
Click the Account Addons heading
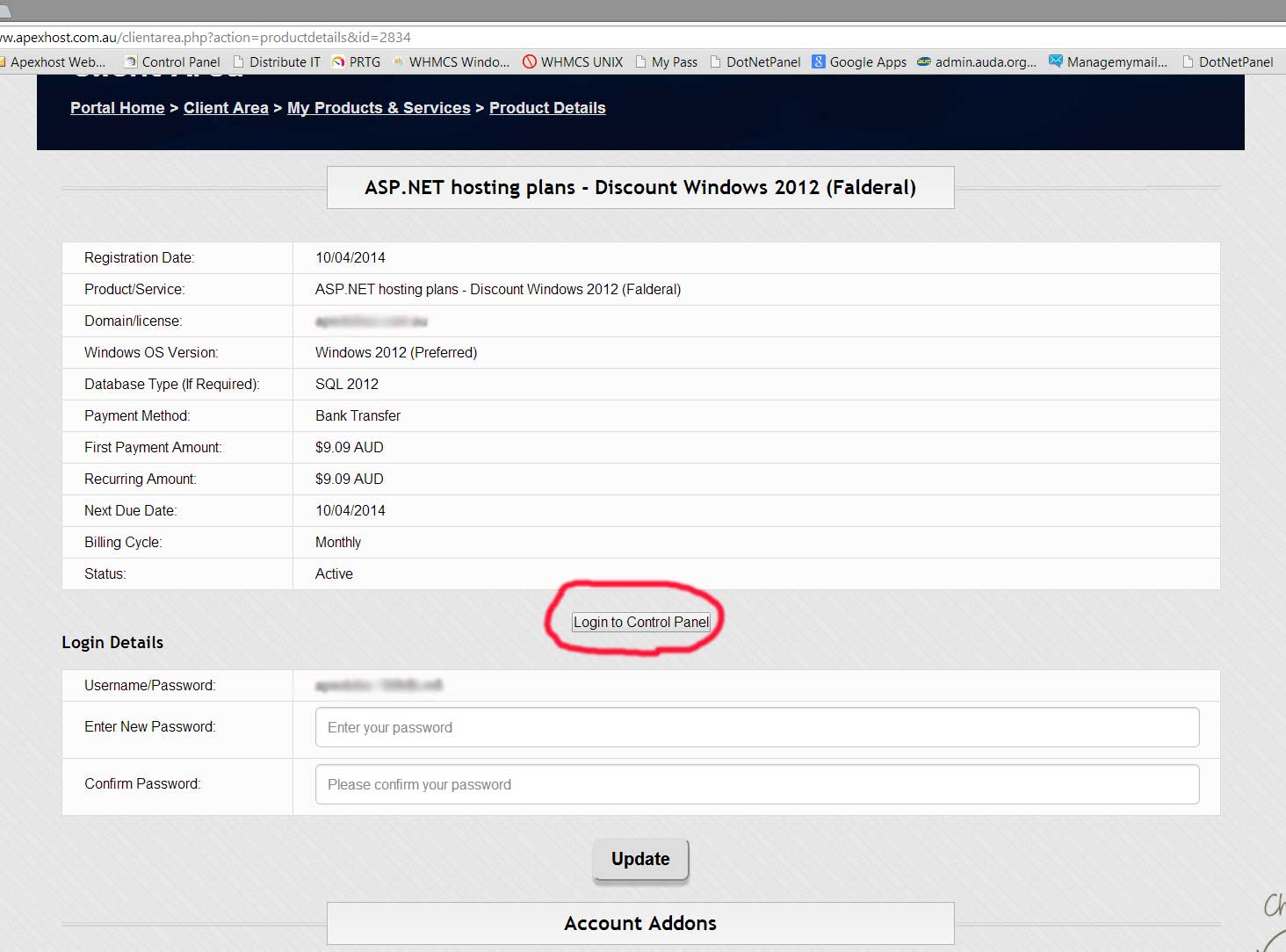pyautogui.click(x=640, y=923)
